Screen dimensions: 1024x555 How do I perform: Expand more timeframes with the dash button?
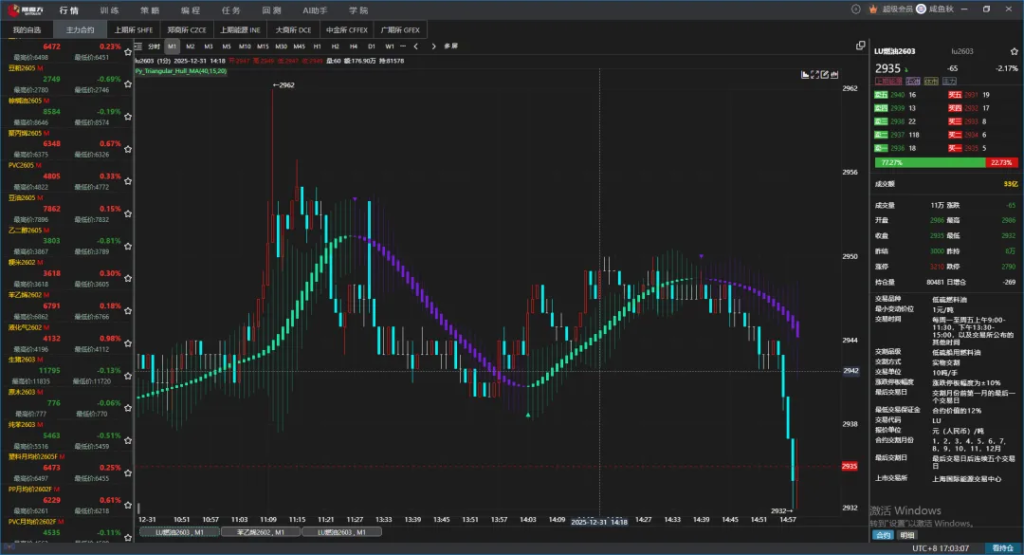403,46
